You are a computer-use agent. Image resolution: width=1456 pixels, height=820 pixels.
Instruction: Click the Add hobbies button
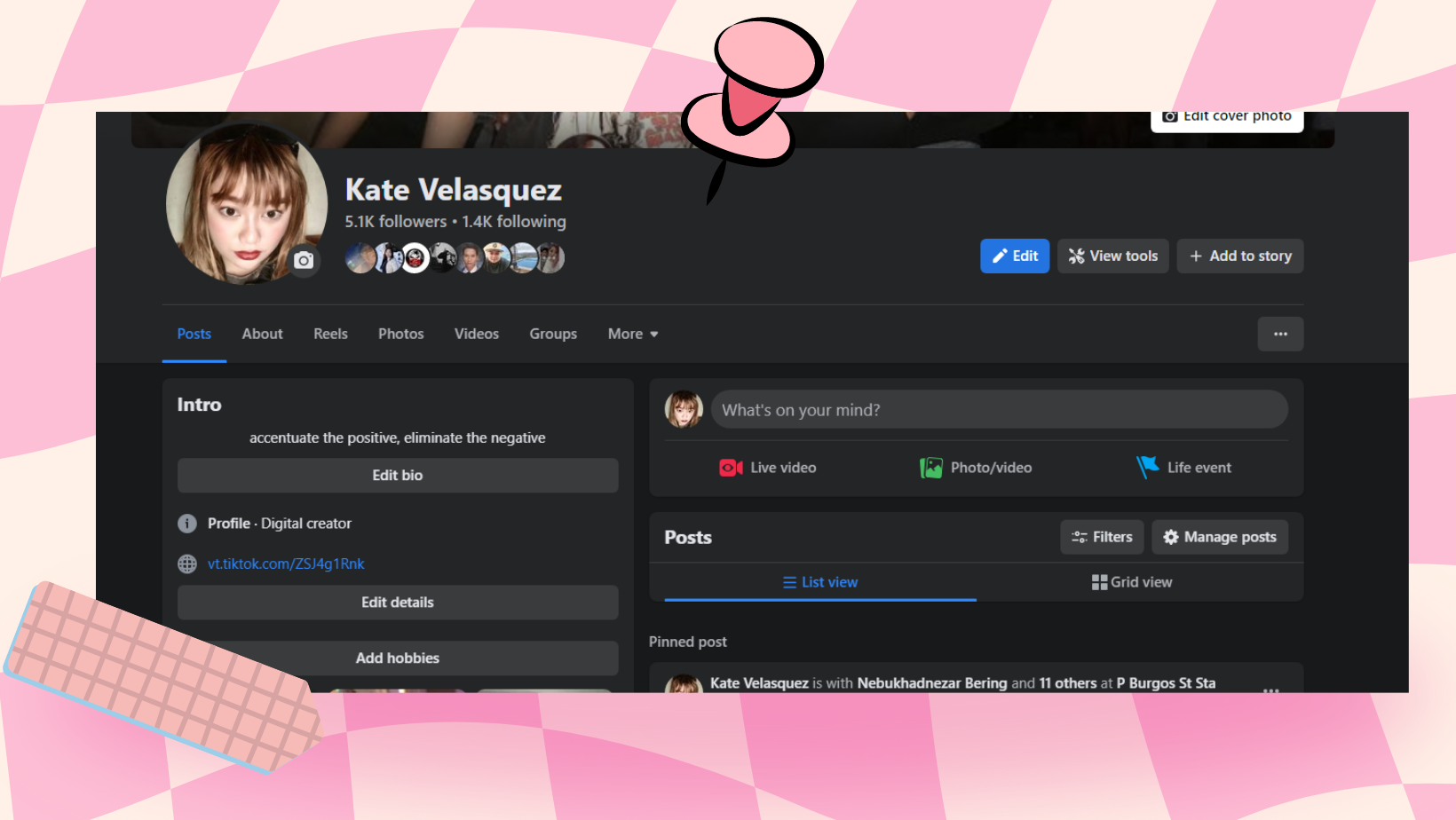(398, 658)
